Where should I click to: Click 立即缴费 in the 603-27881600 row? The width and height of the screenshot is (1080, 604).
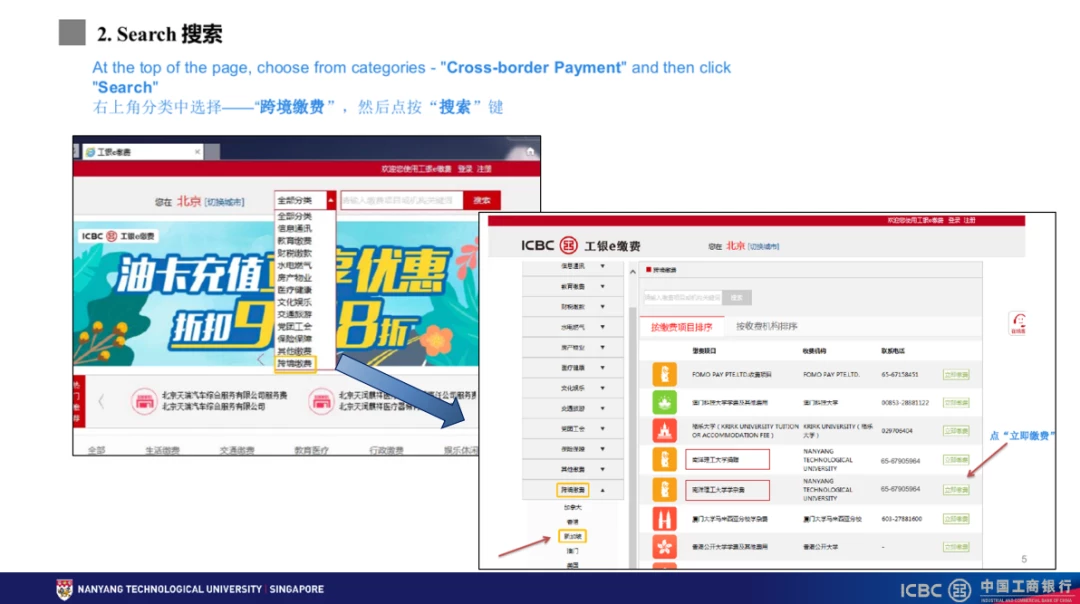click(956, 519)
